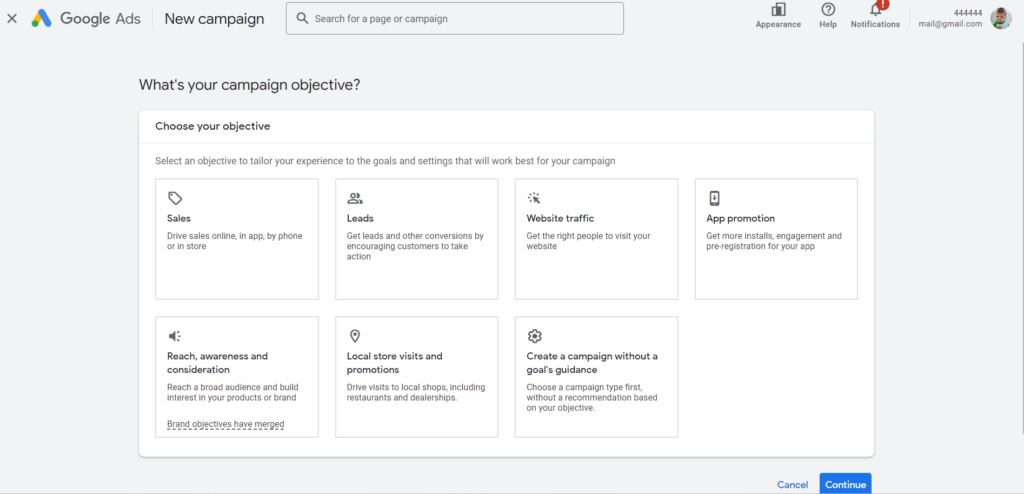Click the Sales price tag icon
The width and height of the screenshot is (1024, 494).
coord(175,198)
